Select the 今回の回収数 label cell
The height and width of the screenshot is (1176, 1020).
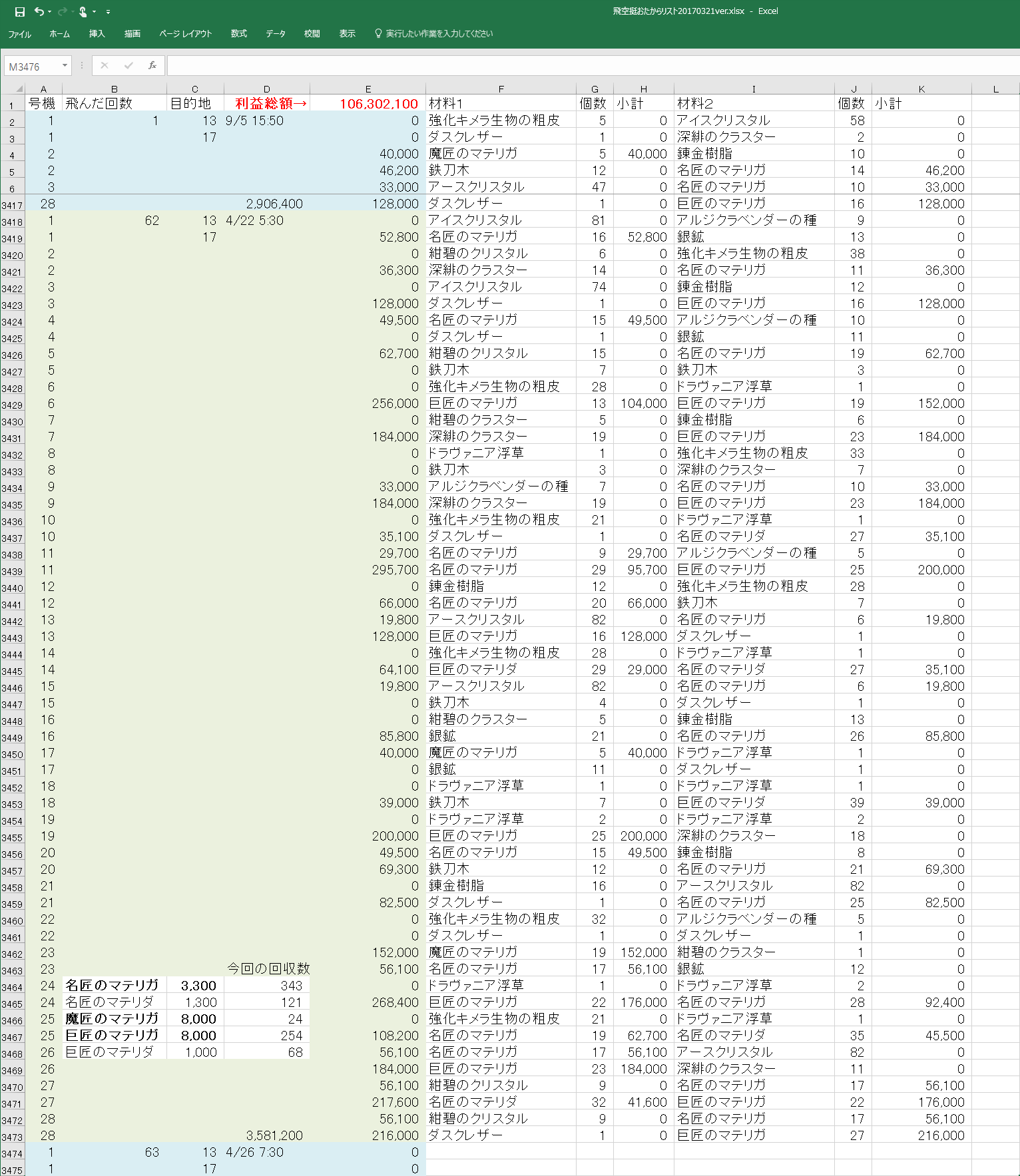tap(267, 968)
